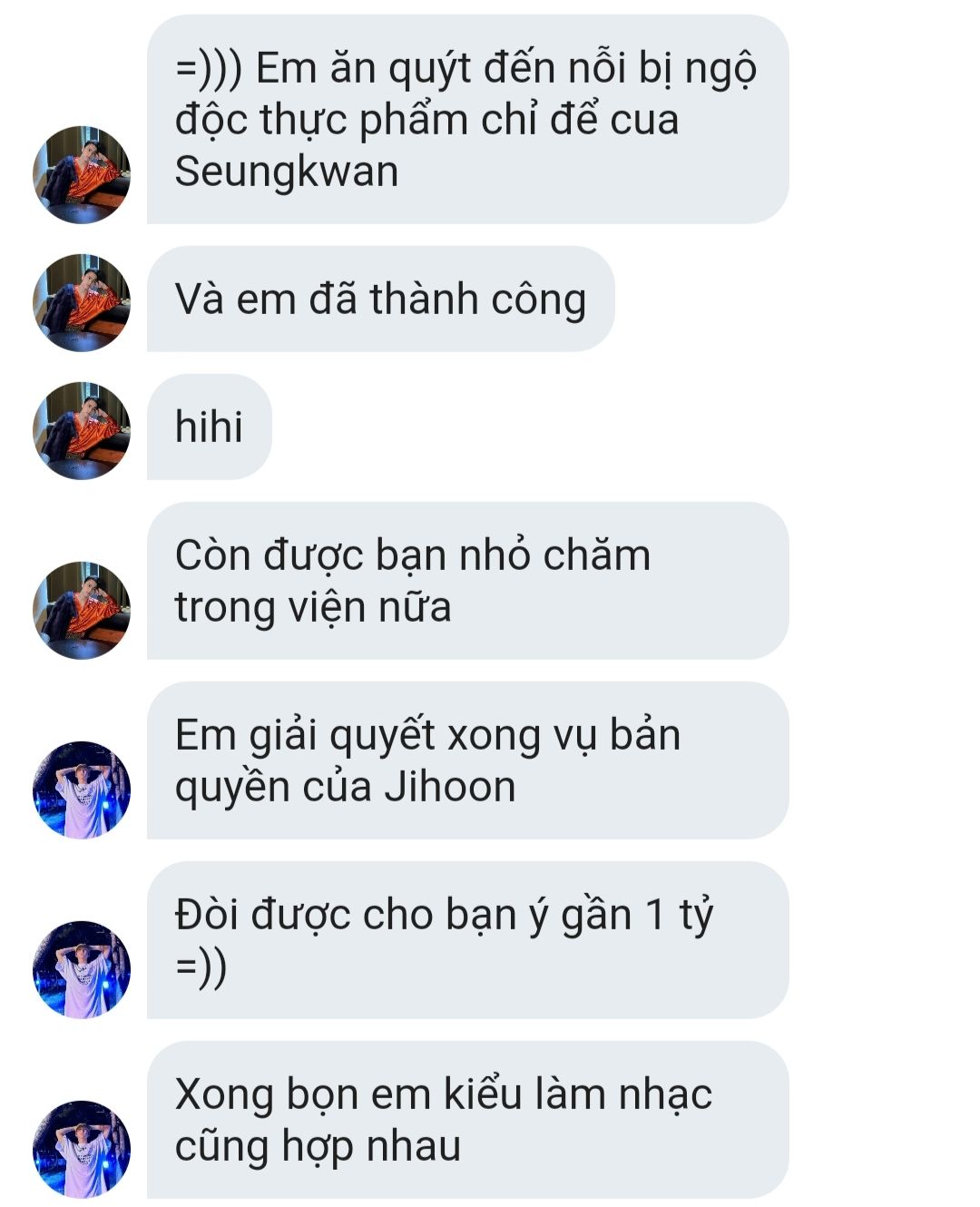Tap the "=))" emoticon below "Đòi được"
Image resolution: width=980 pixels, height=1207 pixels.
[201, 967]
